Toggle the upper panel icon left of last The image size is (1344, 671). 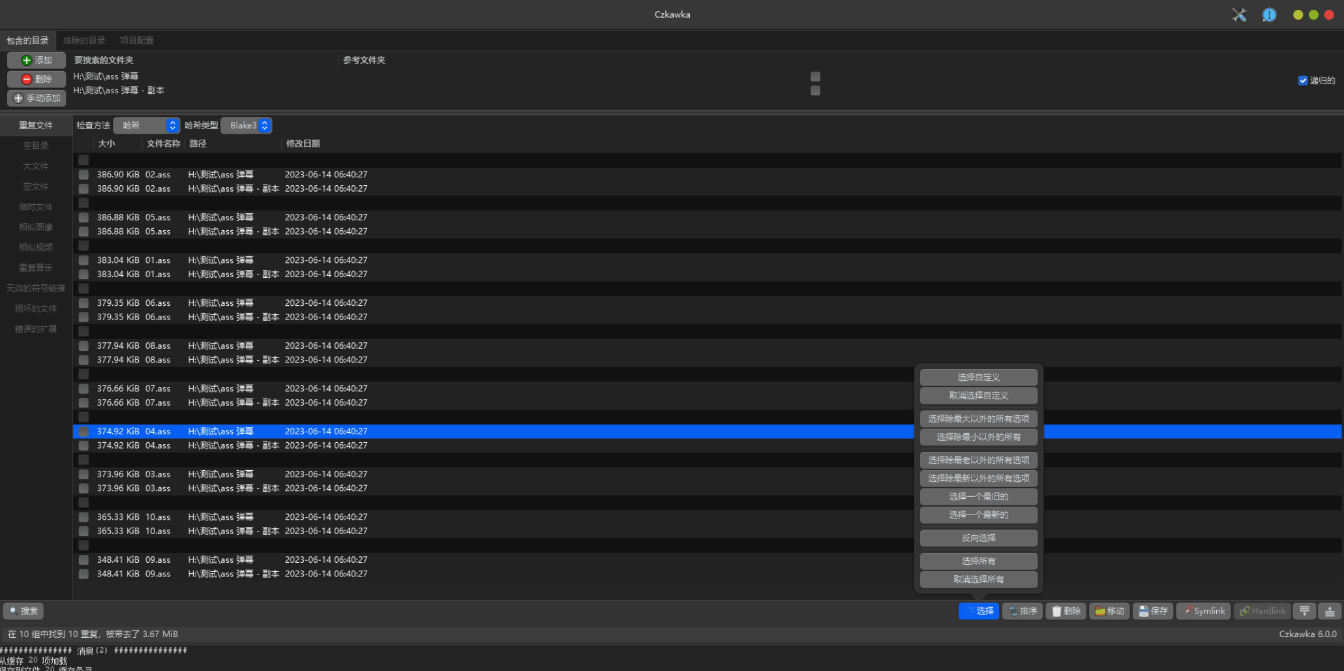pyautogui.click(x=1304, y=611)
